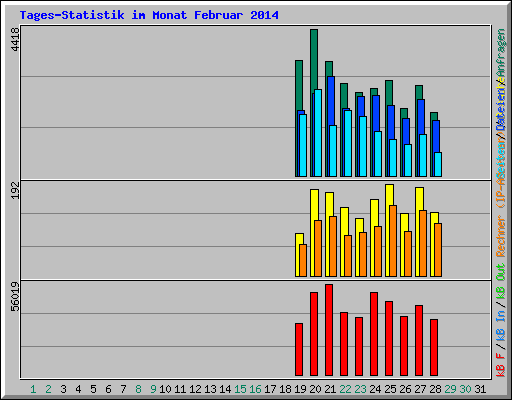Select day 24 on the x-axis
512x400 pixels.
point(375,389)
